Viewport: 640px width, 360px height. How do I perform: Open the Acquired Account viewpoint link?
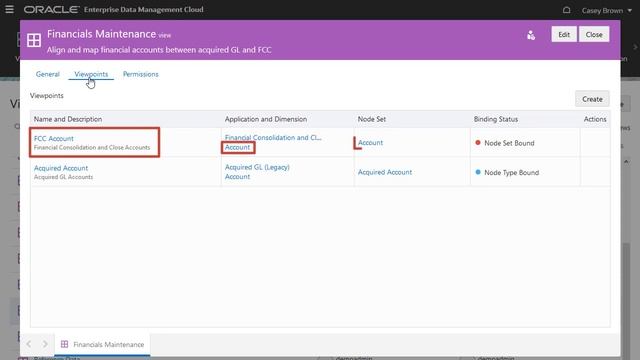point(61,168)
